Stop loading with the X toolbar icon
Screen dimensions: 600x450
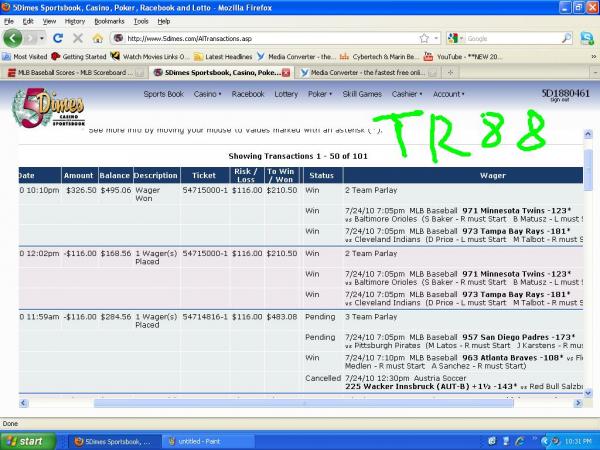(x=79, y=38)
